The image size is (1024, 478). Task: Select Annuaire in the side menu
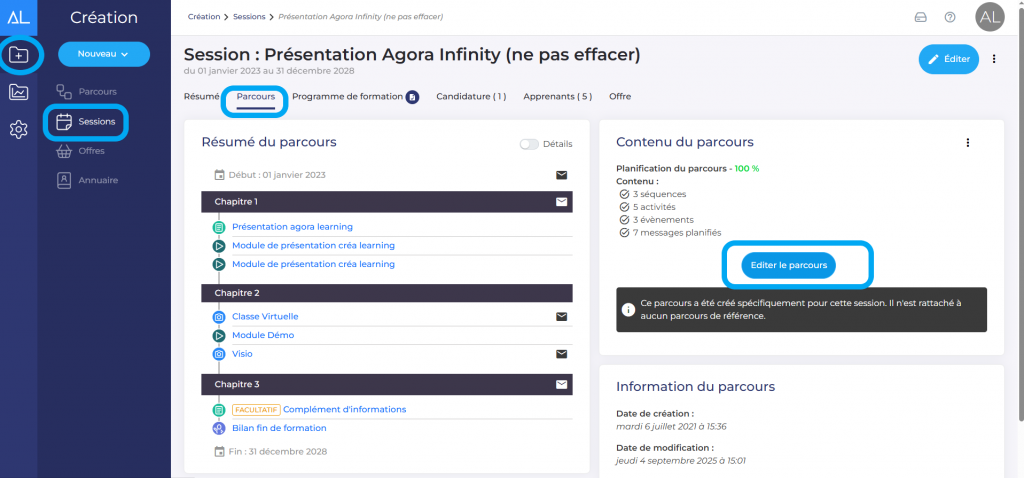coord(98,180)
